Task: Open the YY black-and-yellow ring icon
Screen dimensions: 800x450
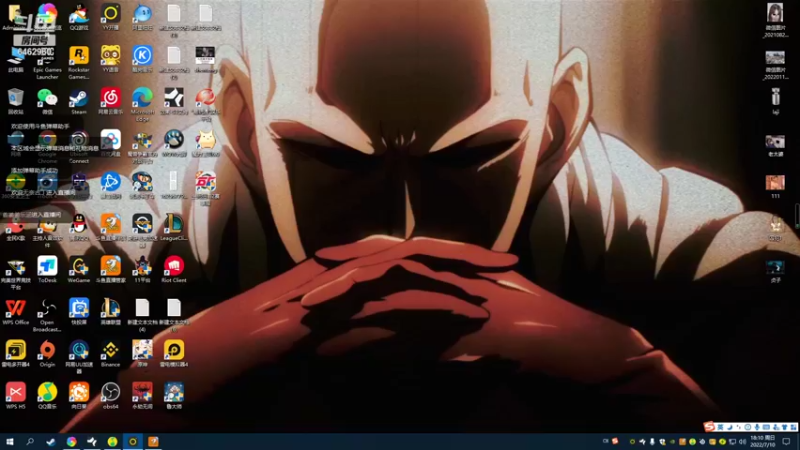Action: tap(111, 13)
